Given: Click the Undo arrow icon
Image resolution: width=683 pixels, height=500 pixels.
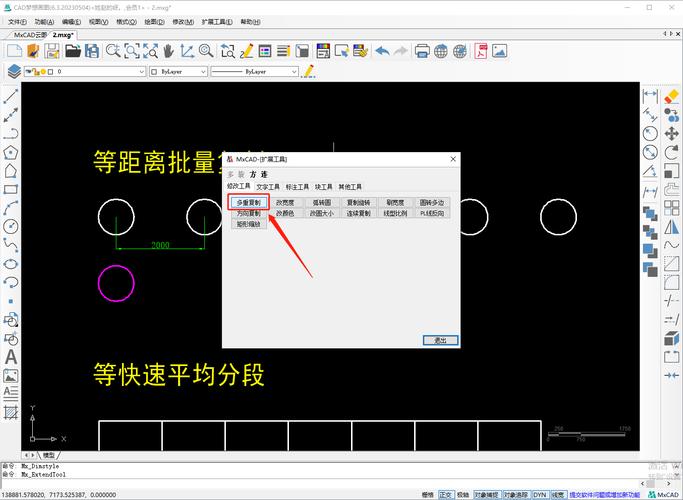Looking at the screenshot, I should pyautogui.click(x=382, y=51).
